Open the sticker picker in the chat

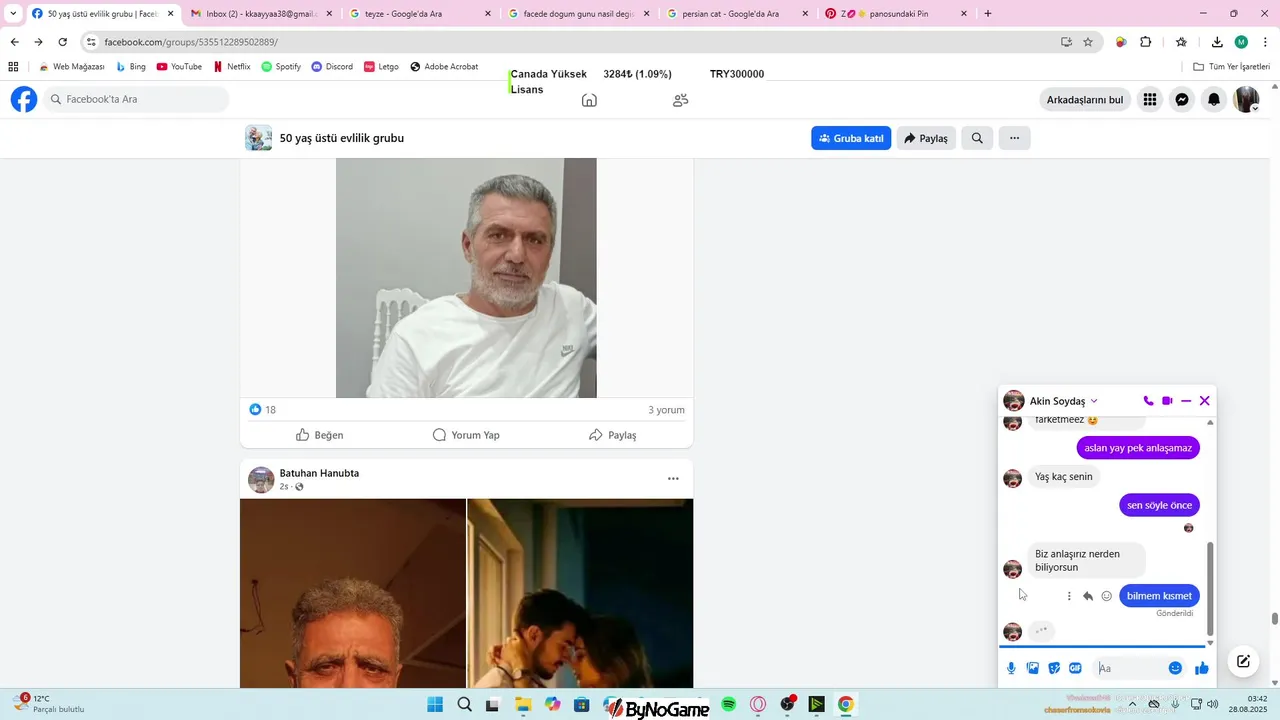(1054, 668)
